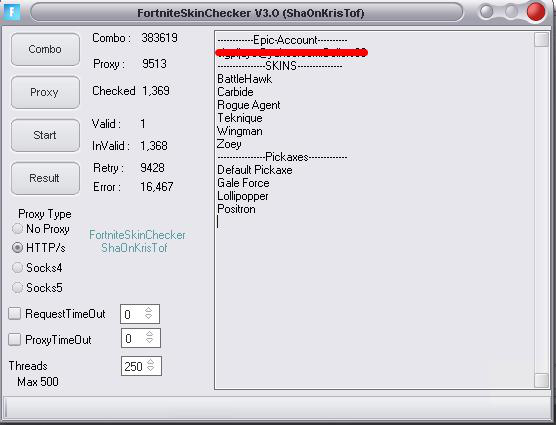556x425 pixels.
Task: Open the Result button
Action: pos(45,178)
